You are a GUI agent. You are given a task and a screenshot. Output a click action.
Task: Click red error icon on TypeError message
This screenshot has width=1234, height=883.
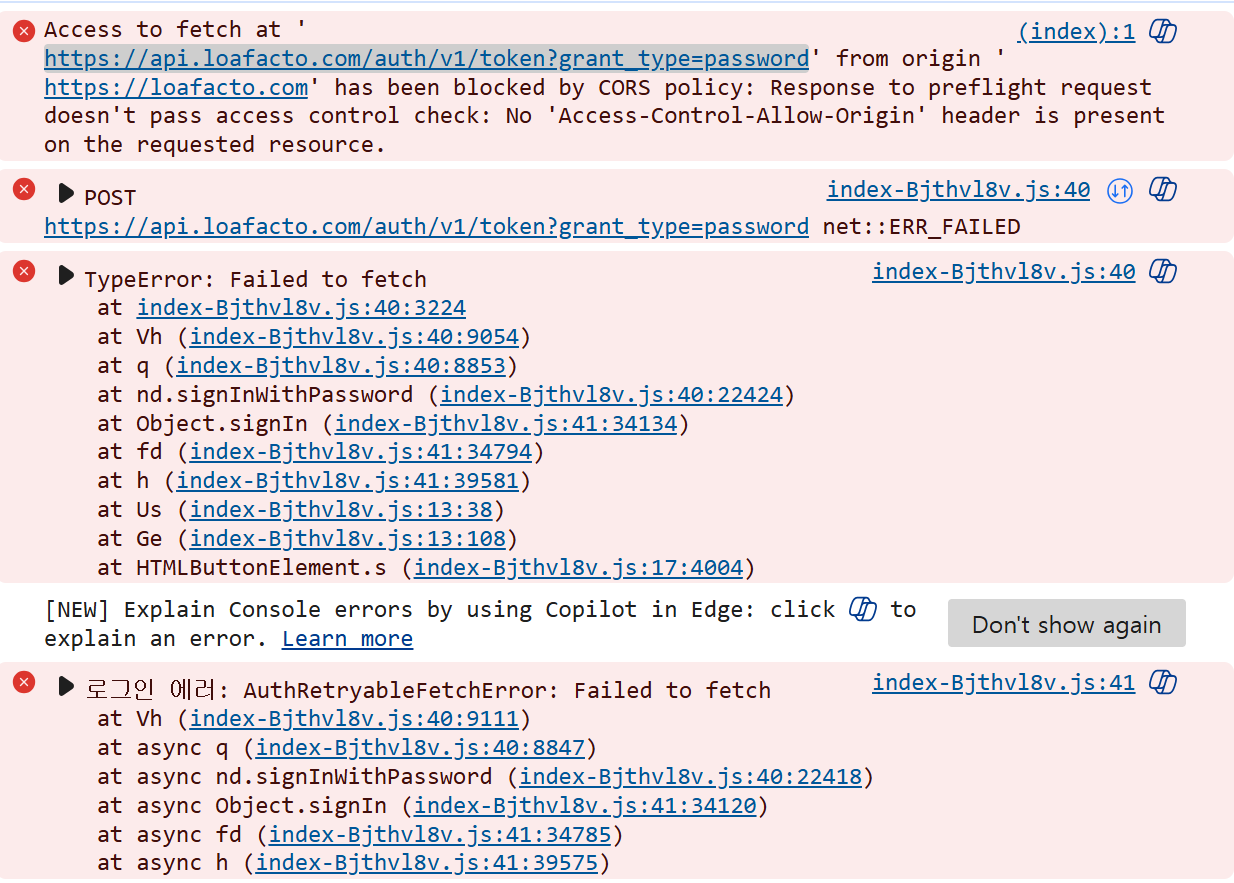coord(24,271)
